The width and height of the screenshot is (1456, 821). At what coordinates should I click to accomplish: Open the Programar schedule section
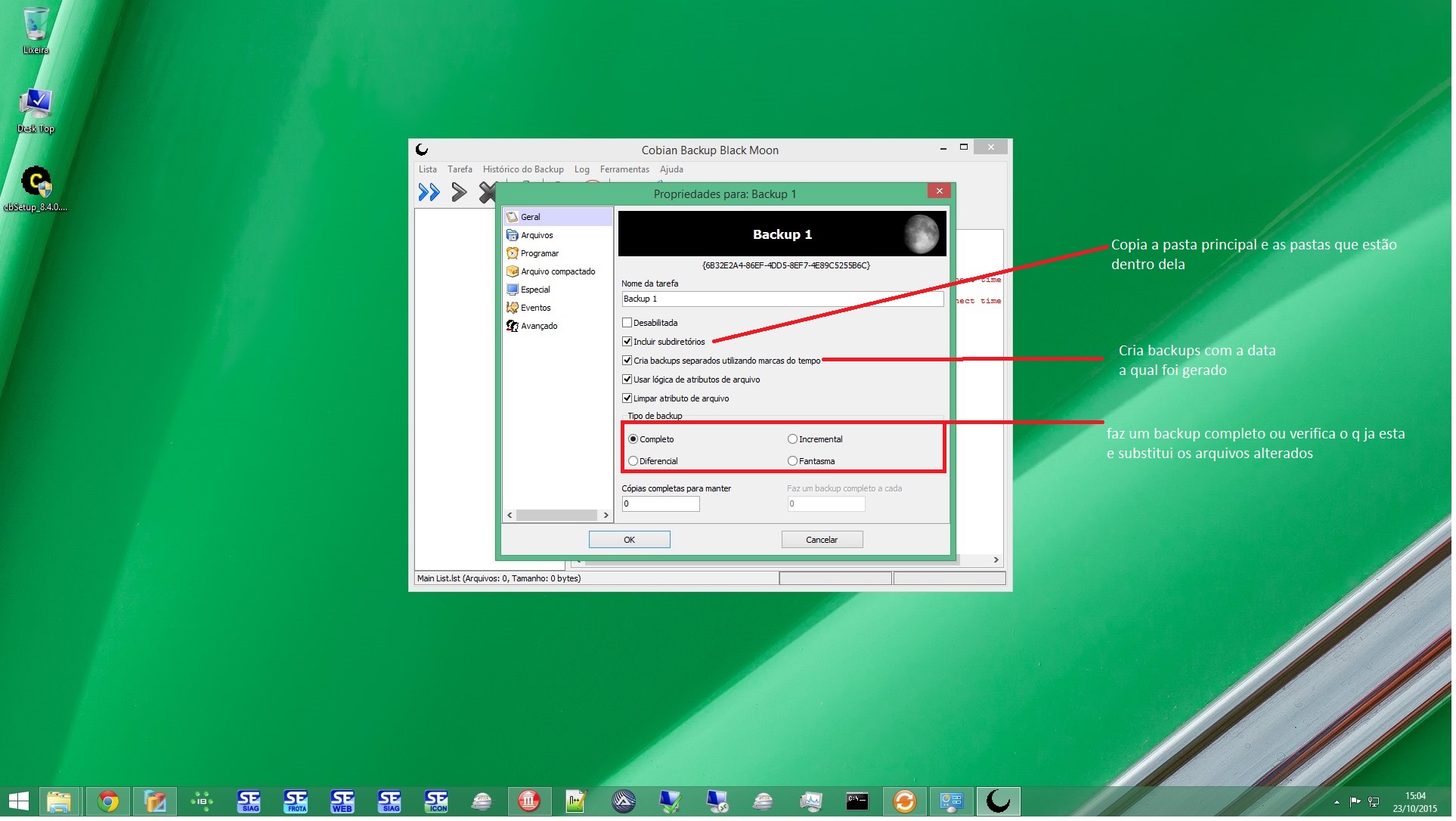pyautogui.click(x=540, y=254)
